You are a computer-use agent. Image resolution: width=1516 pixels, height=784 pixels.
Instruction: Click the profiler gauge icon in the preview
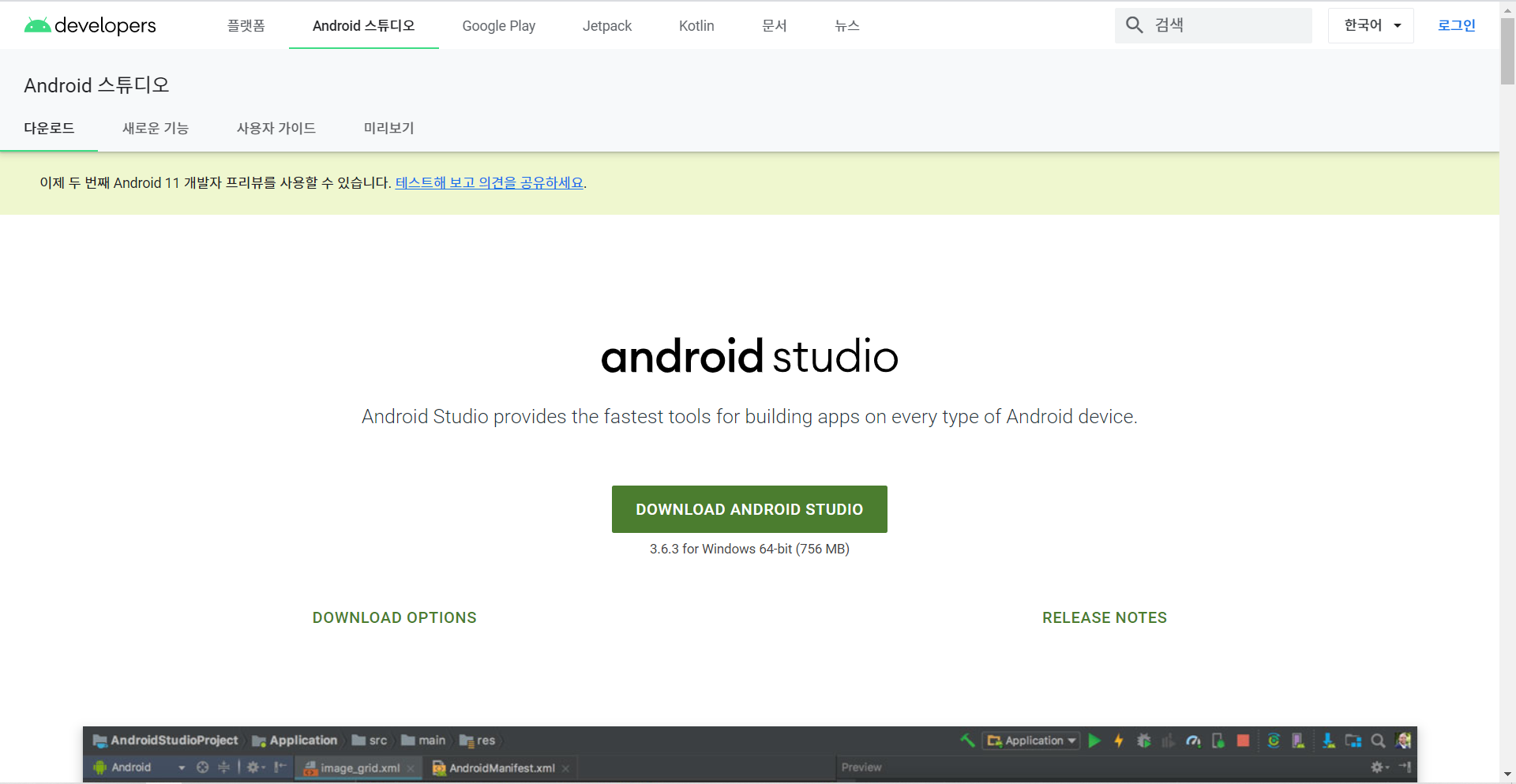1193,741
